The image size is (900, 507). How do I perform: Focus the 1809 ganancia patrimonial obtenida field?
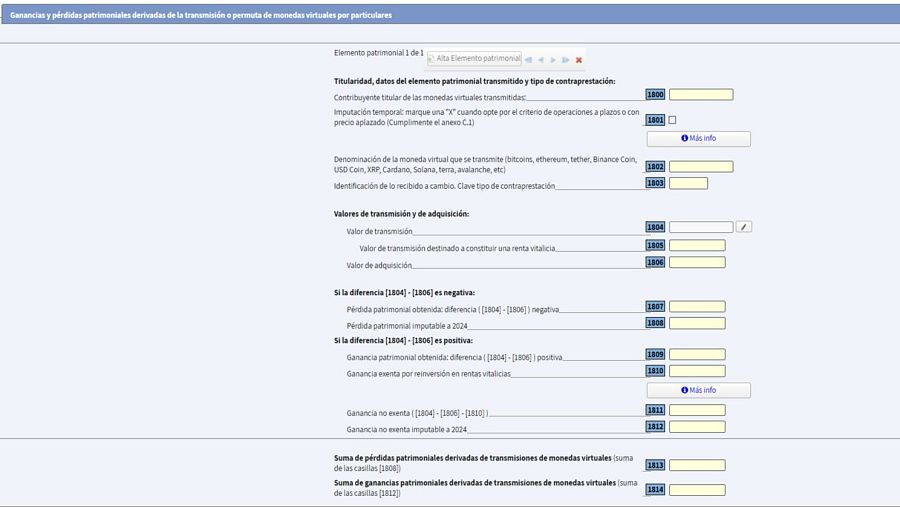point(697,354)
